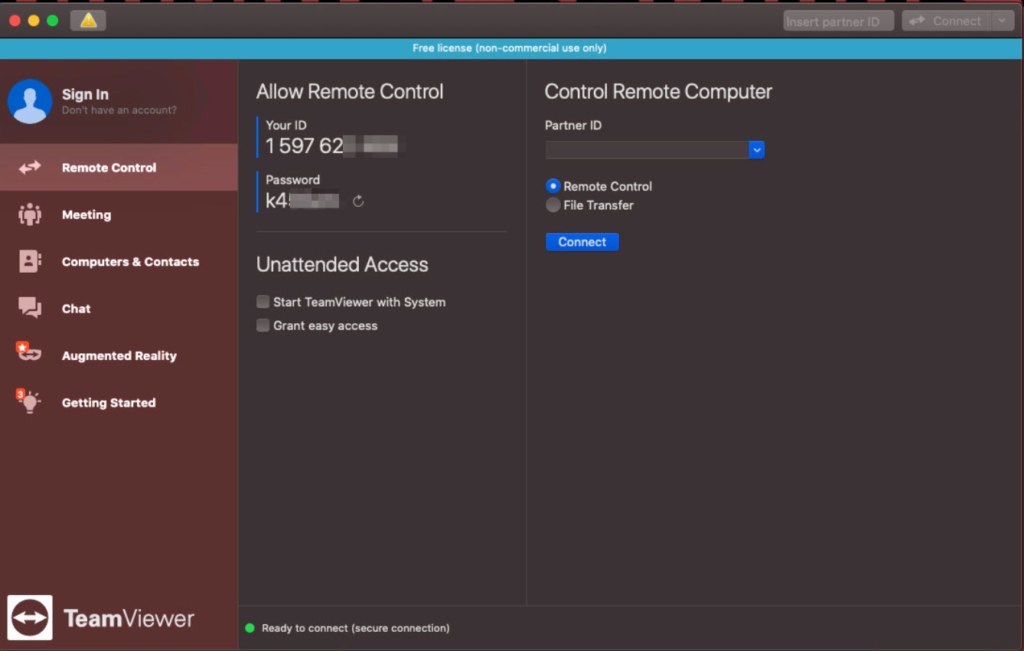Click the Control Remote Computer heading

pos(658,91)
